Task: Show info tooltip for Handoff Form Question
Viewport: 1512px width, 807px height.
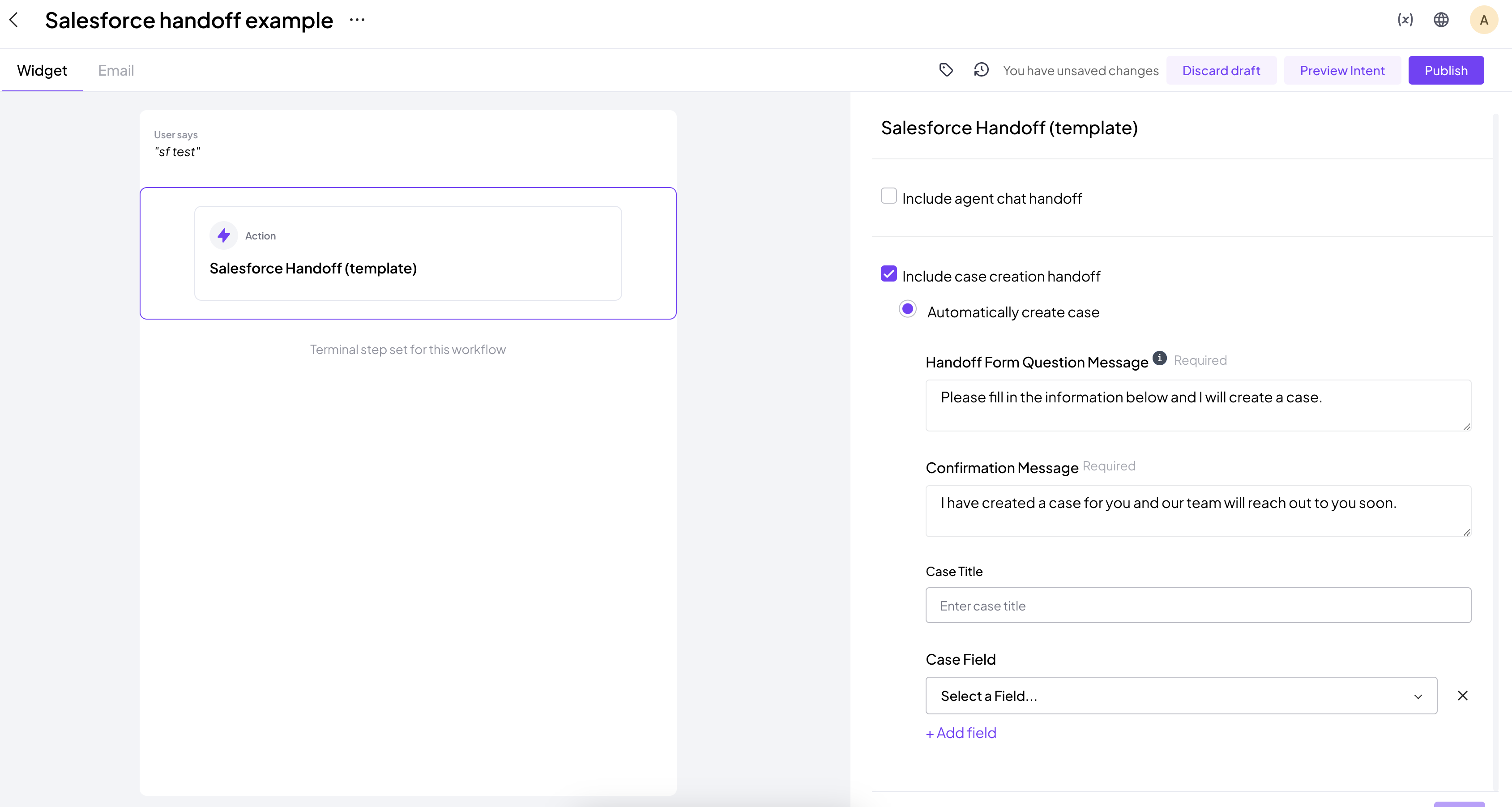Action: pyautogui.click(x=1159, y=358)
